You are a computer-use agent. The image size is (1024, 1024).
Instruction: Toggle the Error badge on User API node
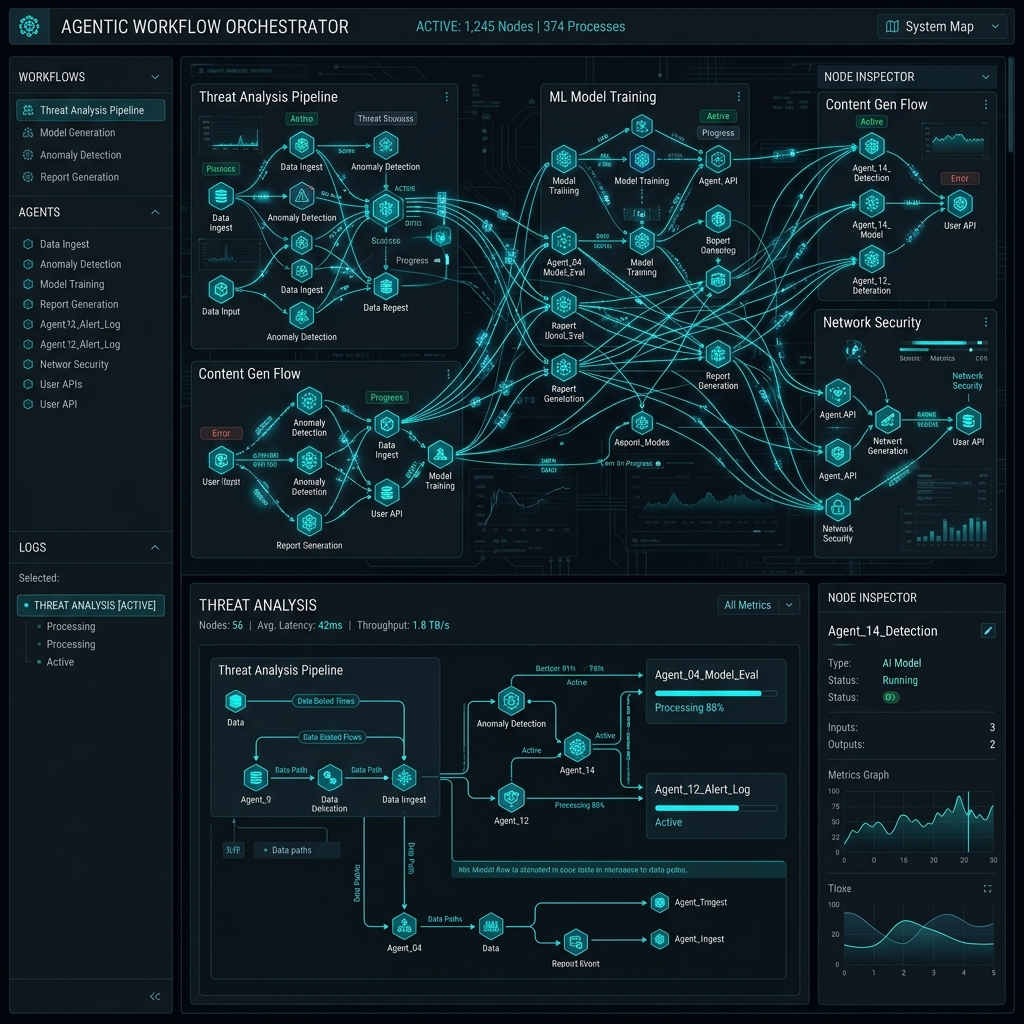click(x=960, y=178)
